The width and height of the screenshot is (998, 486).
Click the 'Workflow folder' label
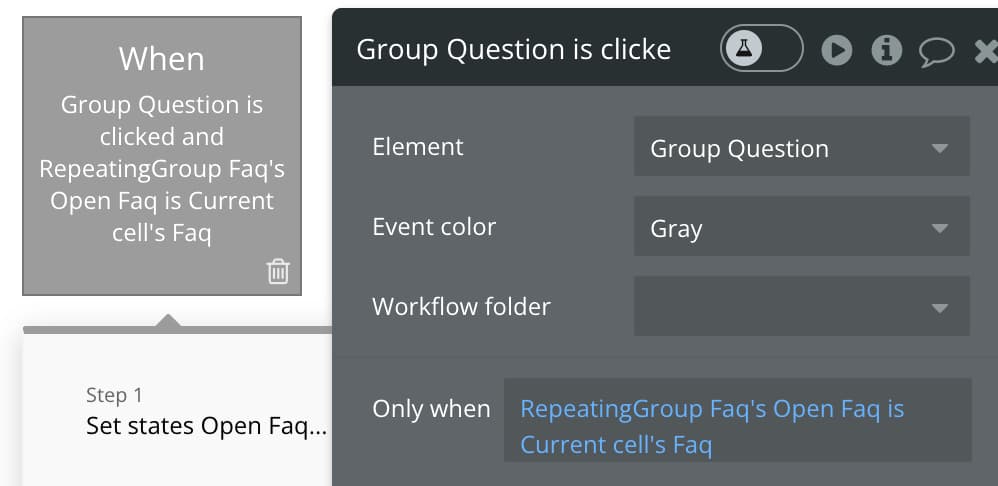click(x=461, y=307)
